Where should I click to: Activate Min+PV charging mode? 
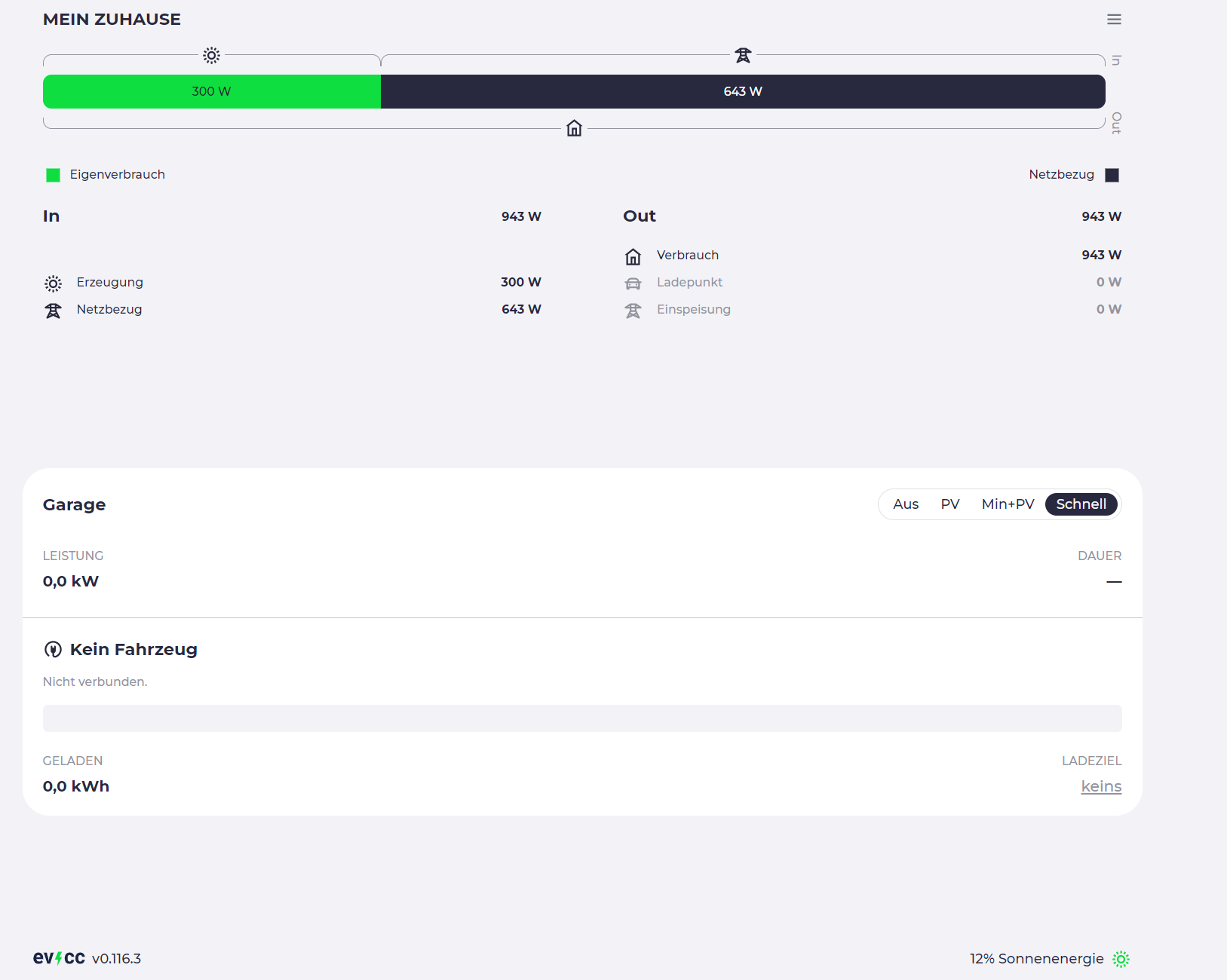point(1008,504)
